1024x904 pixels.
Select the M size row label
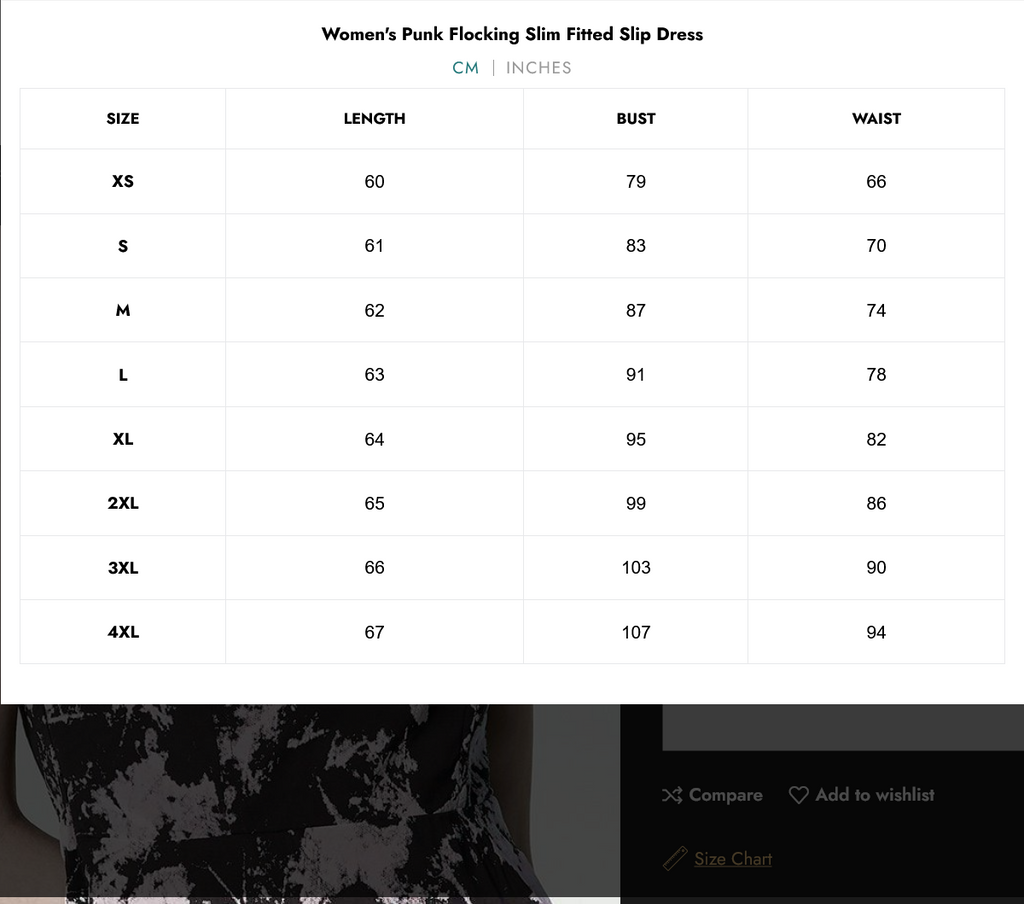123,311
